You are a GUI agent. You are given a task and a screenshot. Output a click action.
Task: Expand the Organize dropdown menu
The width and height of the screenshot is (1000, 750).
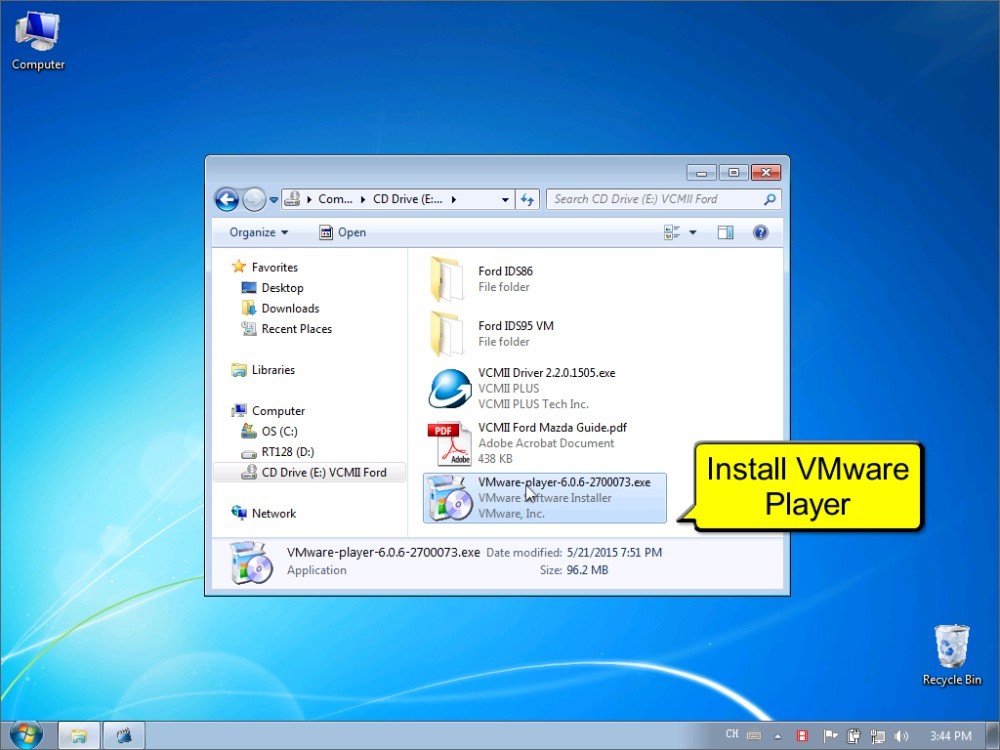[258, 232]
